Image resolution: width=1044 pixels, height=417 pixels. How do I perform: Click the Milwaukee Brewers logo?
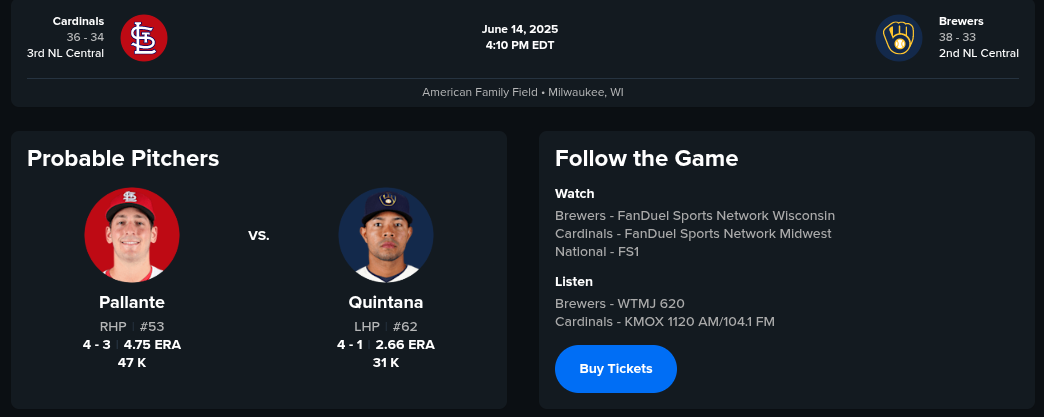(x=898, y=38)
